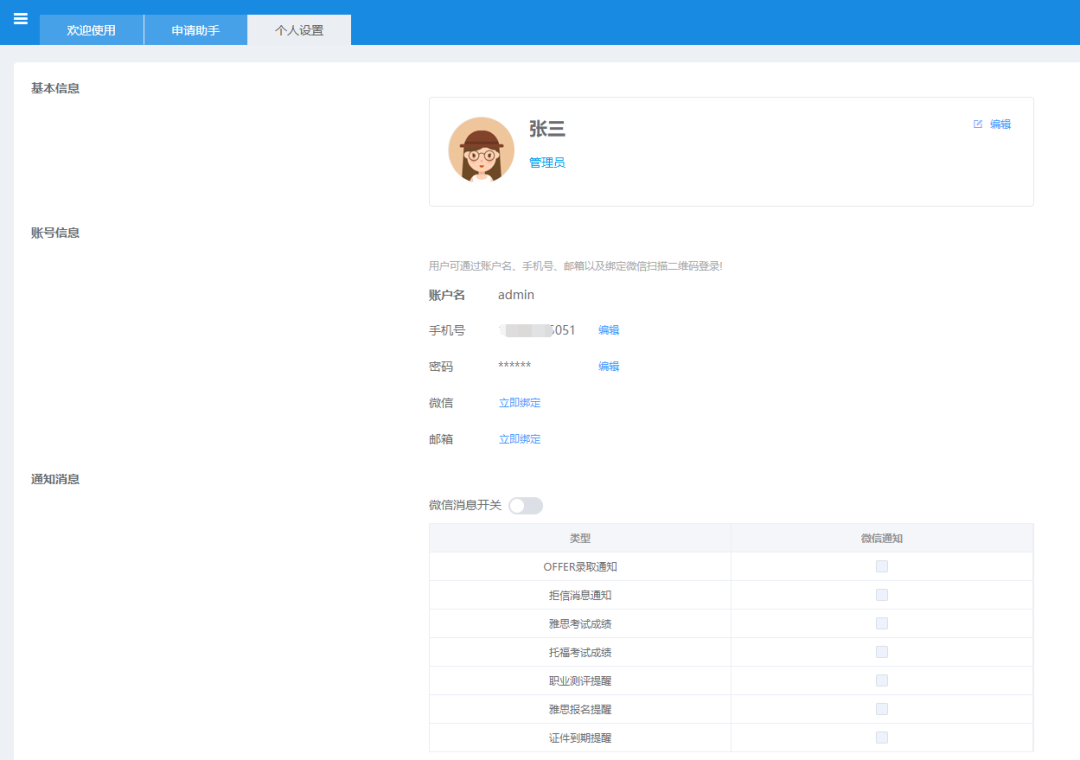Image resolution: width=1080 pixels, height=760 pixels.
Task: Click 编辑 link next to password
Action: point(609,366)
